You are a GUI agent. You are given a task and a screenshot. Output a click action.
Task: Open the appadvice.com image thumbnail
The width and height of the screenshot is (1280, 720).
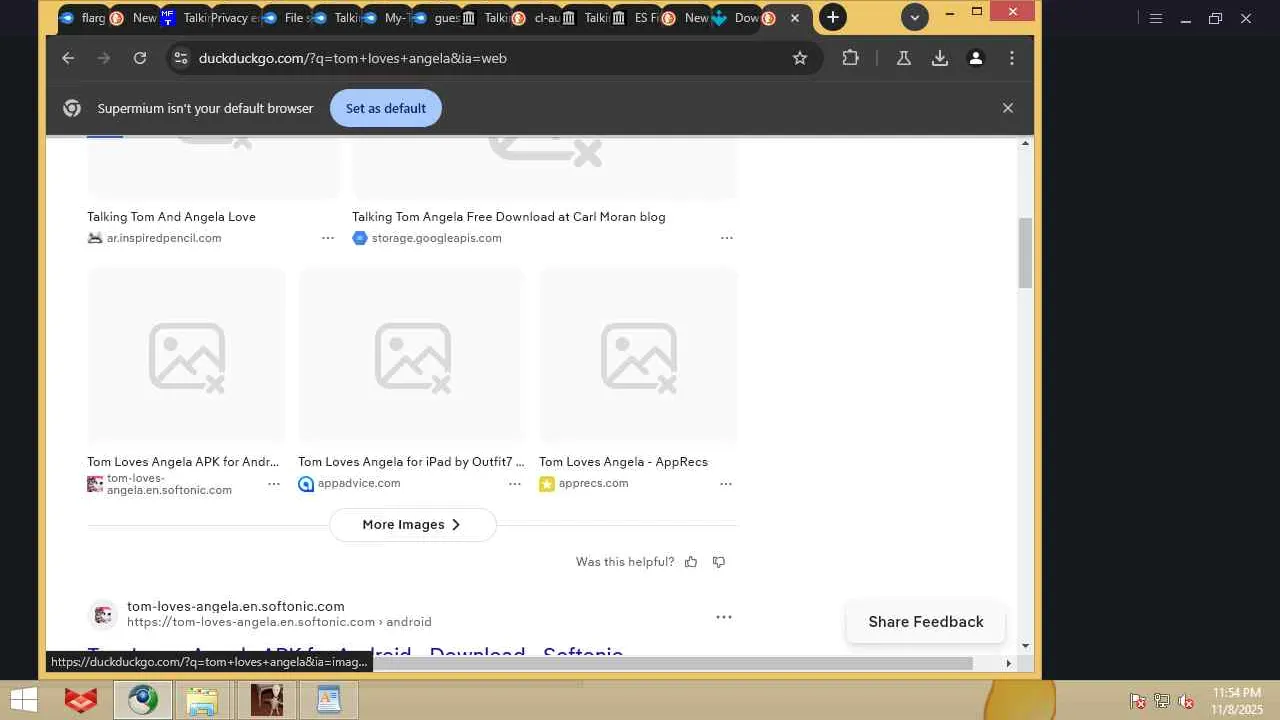coord(412,356)
